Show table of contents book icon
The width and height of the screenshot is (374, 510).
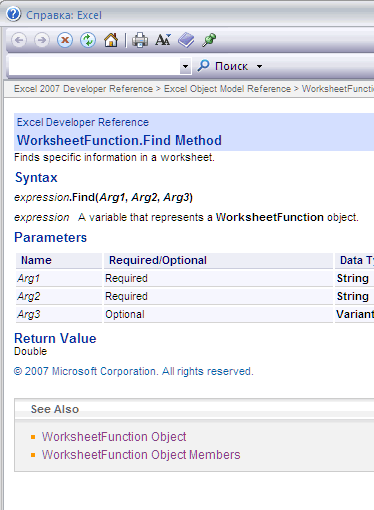[186, 40]
